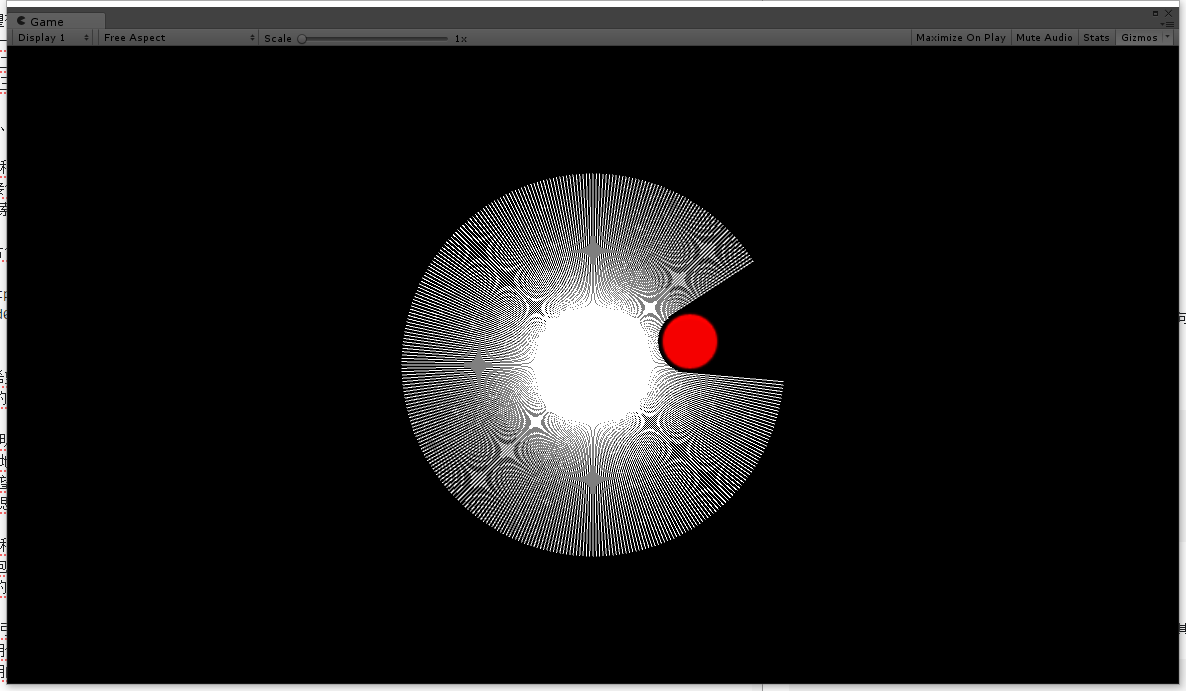Click the Gizmos button
Screen dimensions: 1186x691
1138,37
